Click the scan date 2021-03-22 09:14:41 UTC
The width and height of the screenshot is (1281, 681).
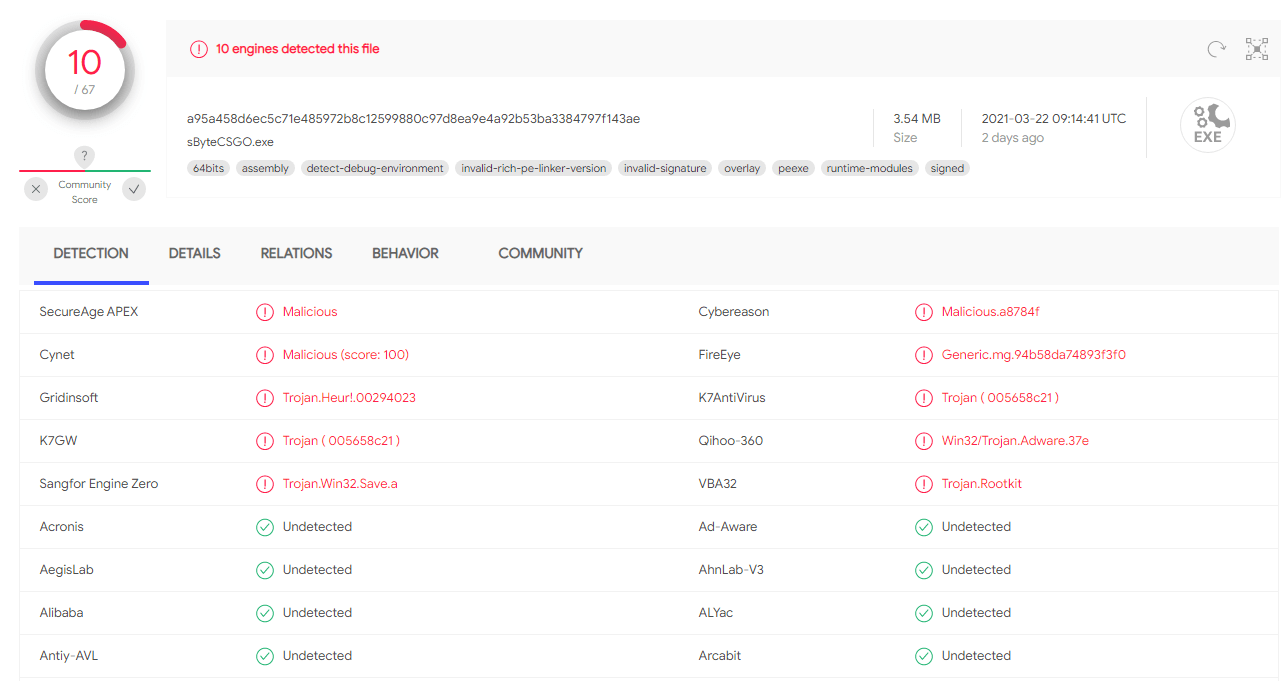point(1053,119)
